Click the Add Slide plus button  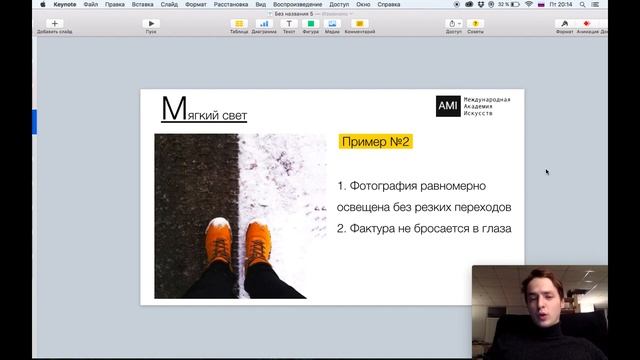pos(54,24)
